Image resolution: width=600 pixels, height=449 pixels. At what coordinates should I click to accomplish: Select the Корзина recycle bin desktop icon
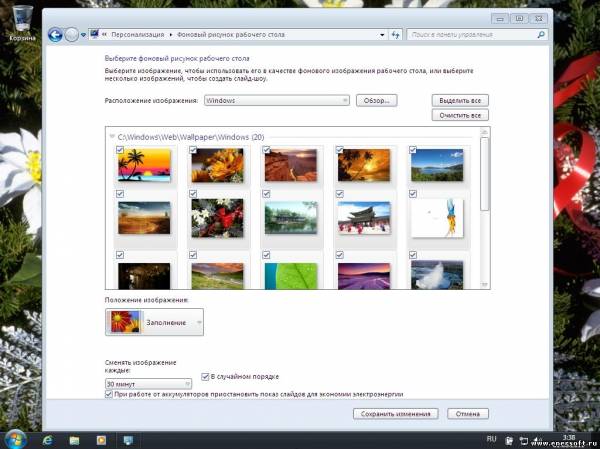point(22,23)
